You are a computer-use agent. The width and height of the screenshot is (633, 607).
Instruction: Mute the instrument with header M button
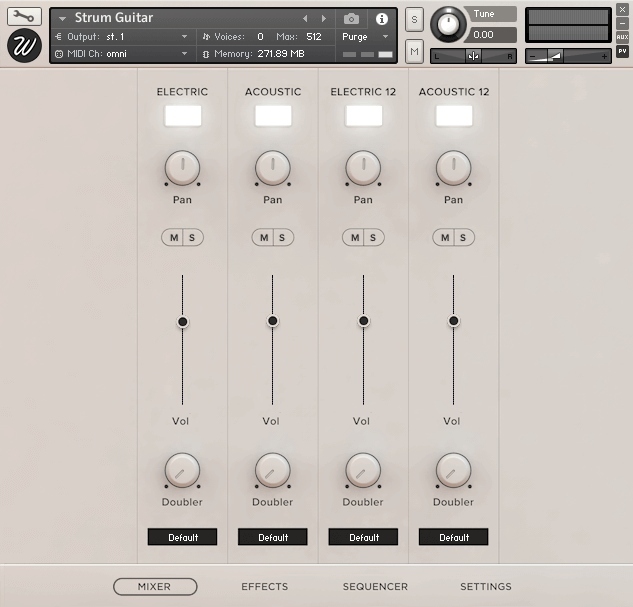(414, 50)
